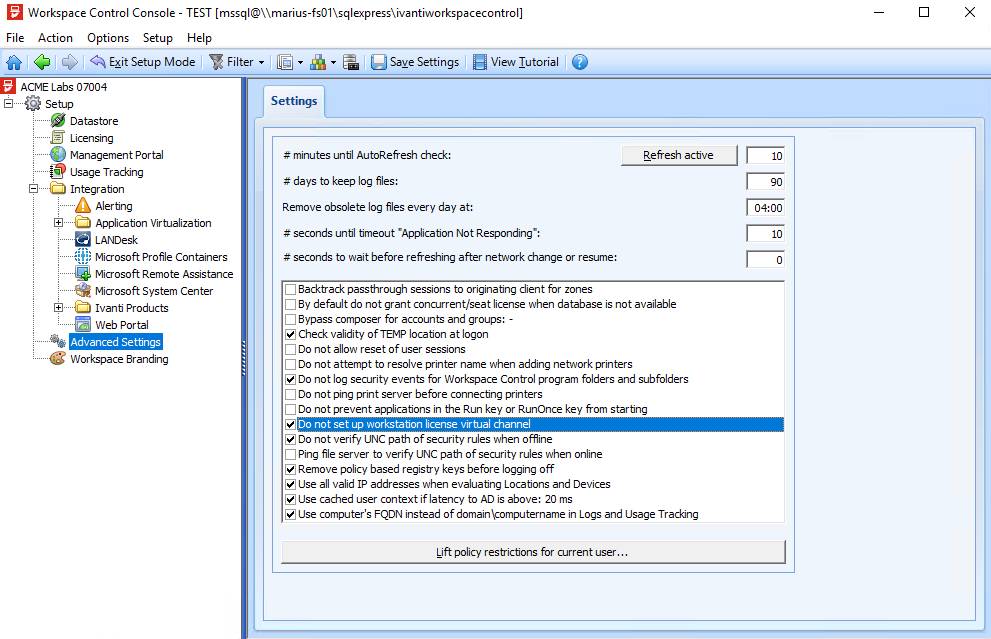The width and height of the screenshot is (991, 639).
Task: Expand the Application Virtualization node
Action: click(58, 222)
